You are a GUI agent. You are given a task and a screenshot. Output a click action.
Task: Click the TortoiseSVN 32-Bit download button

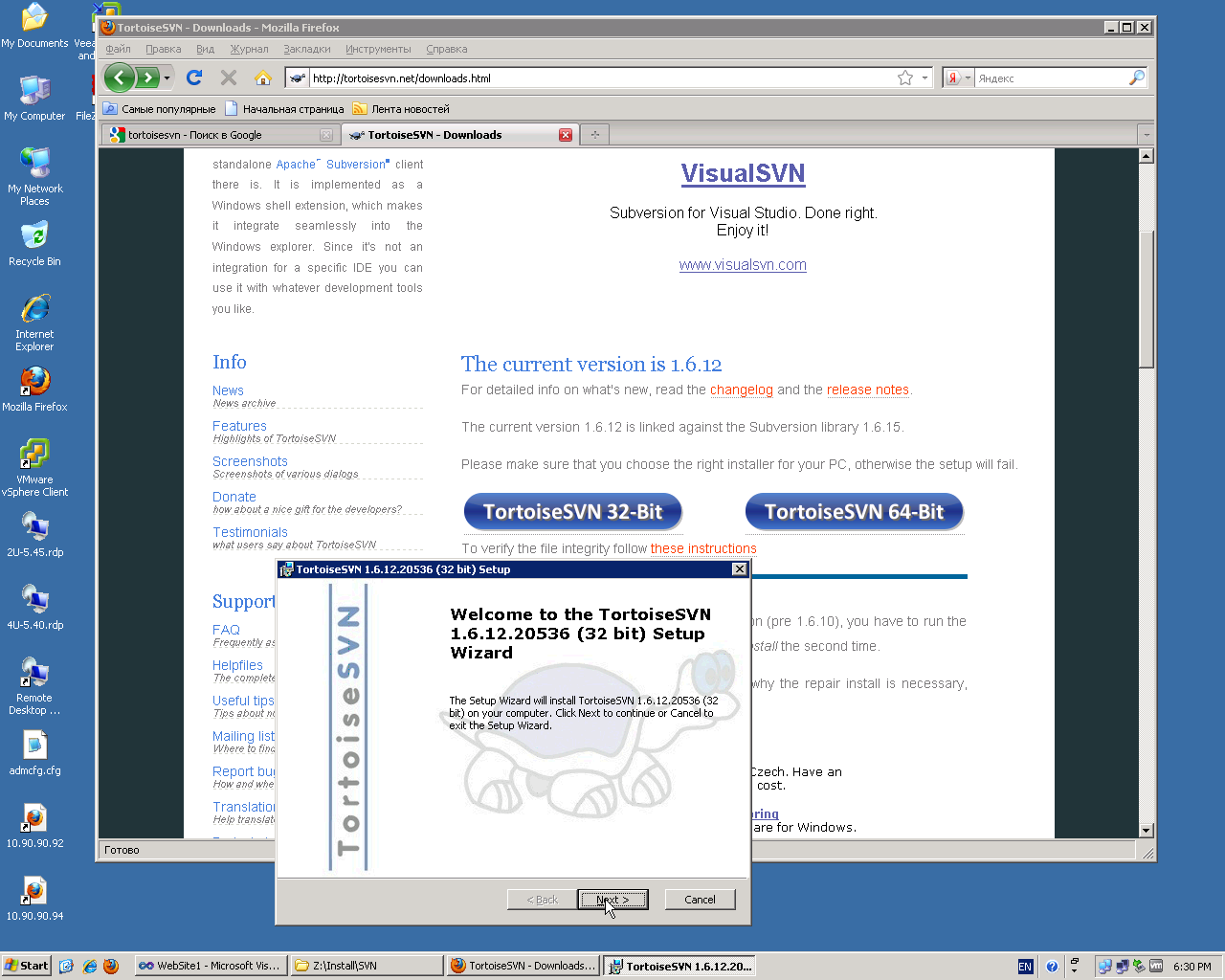(x=572, y=512)
